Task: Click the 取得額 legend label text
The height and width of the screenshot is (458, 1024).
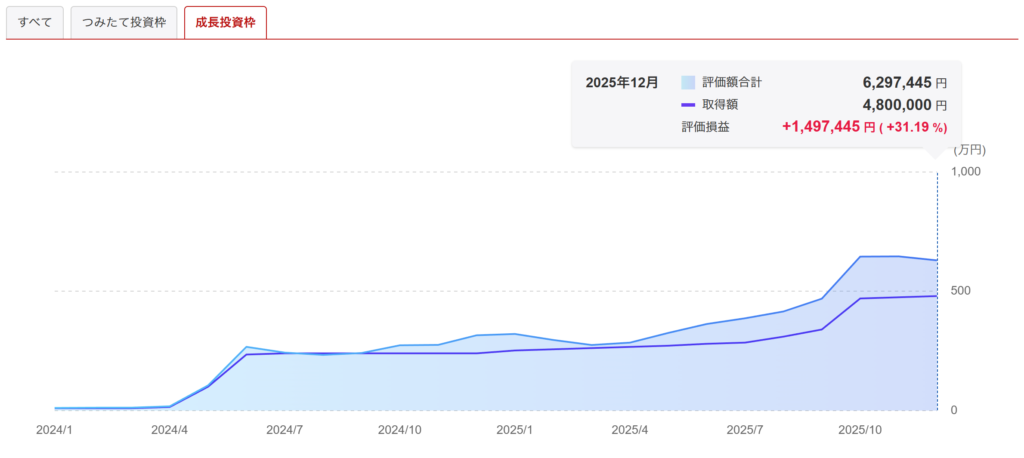Action: click(x=720, y=105)
